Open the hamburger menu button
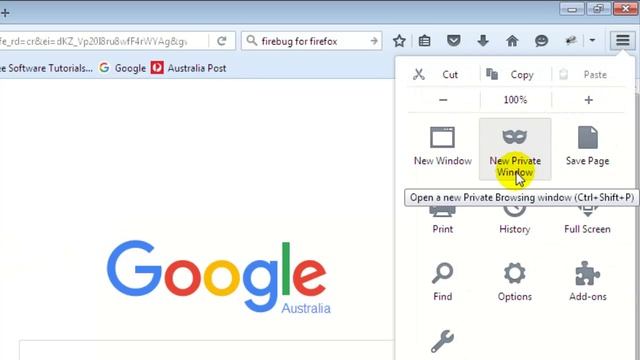640x360 pixels. click(622, 40)
